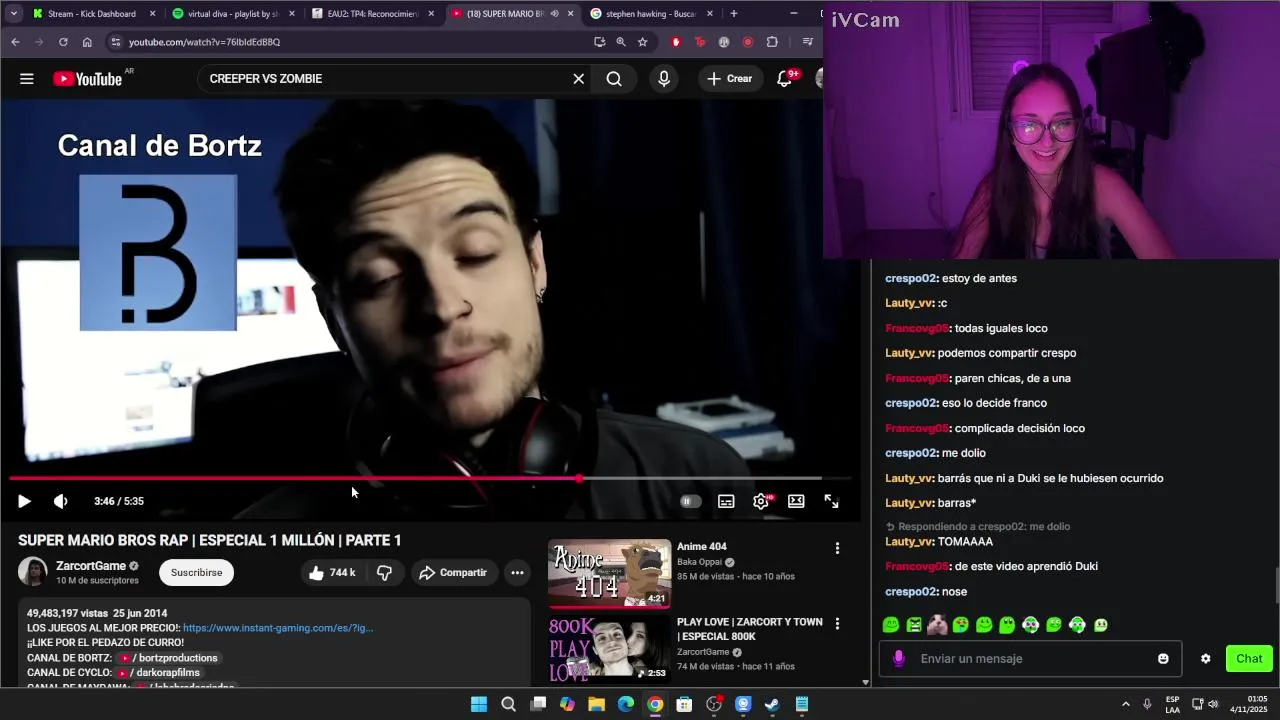Send the cat emote in chat
This screenshot has width=1280, height=720.
point(937,625)
